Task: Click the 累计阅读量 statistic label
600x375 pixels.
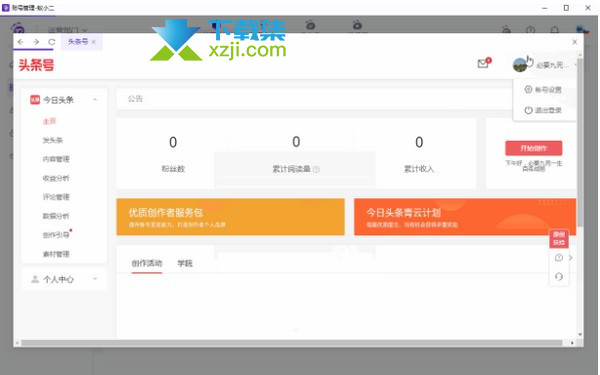Action: click(x=291, y=169)
